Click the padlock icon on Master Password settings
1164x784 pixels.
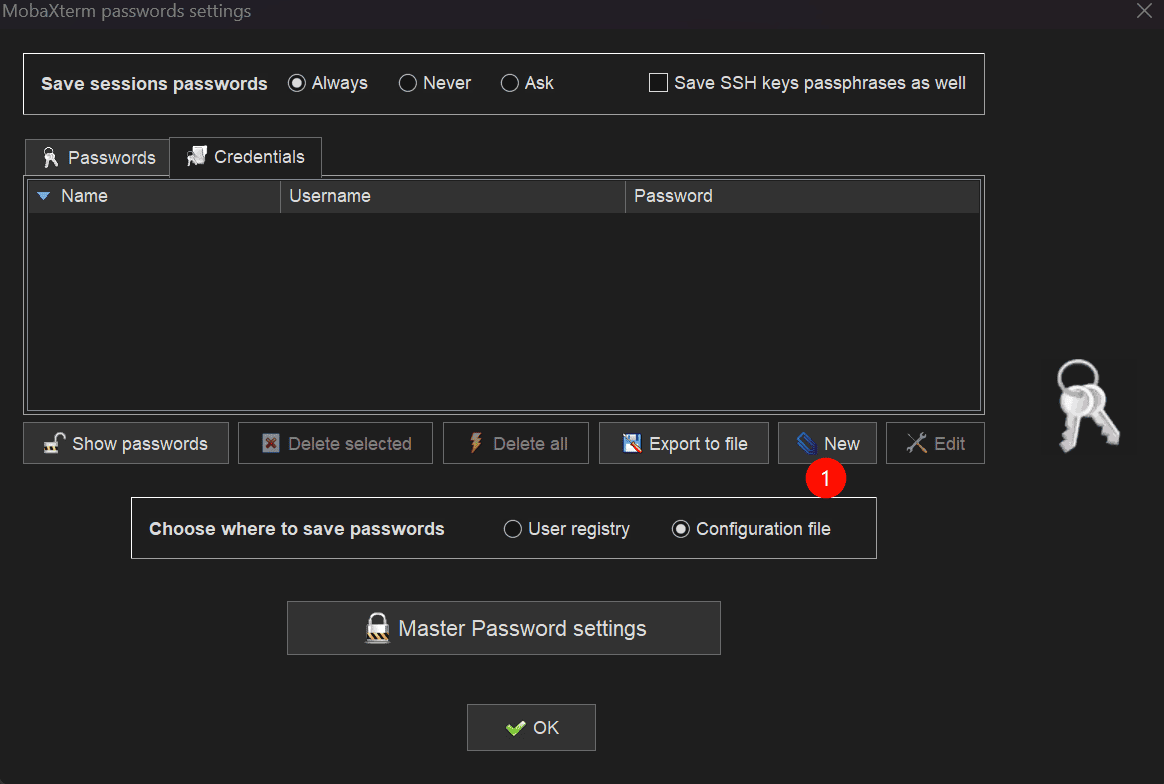click(x=377, y=628)
